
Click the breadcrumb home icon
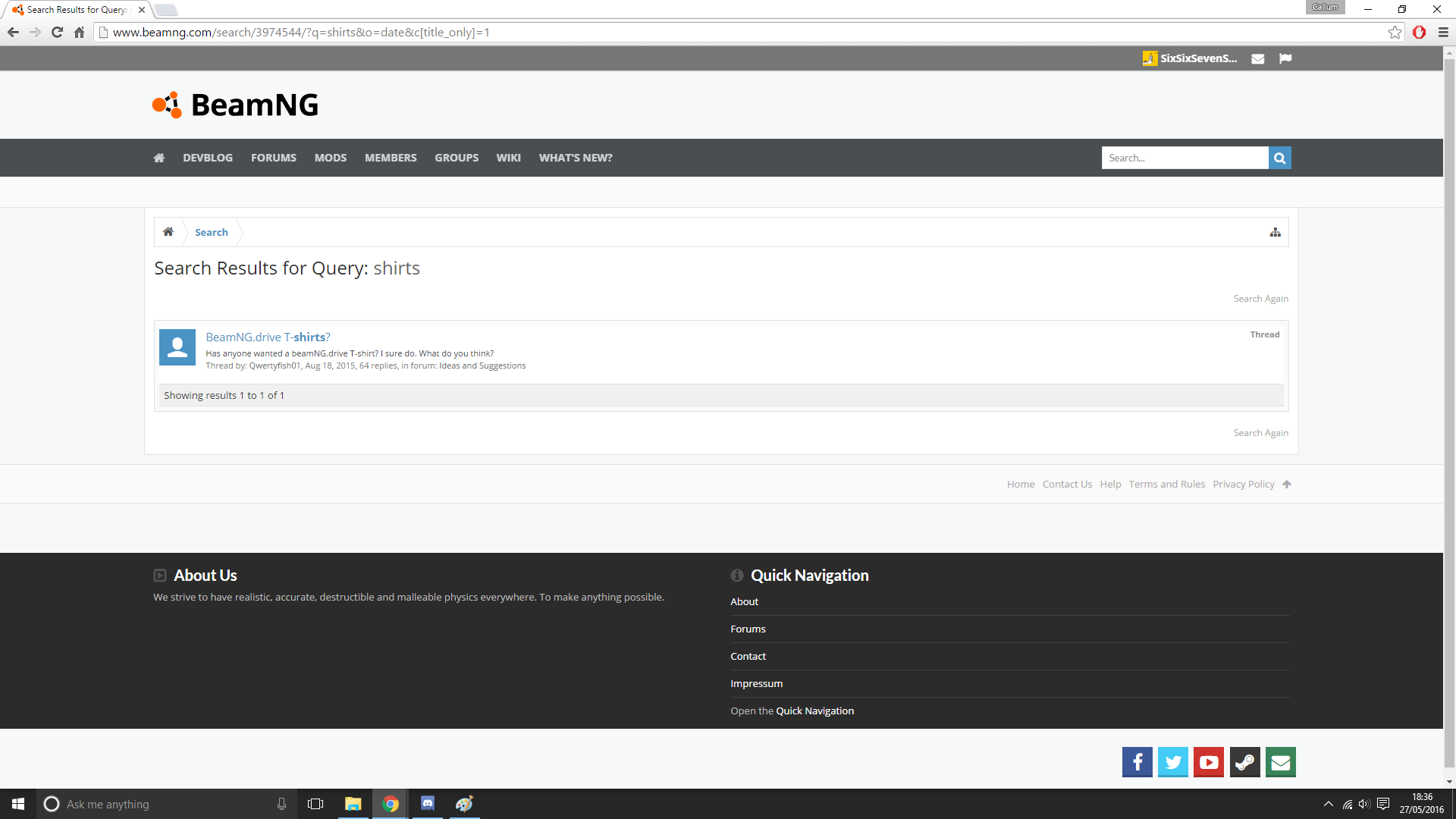coord(168,232)
